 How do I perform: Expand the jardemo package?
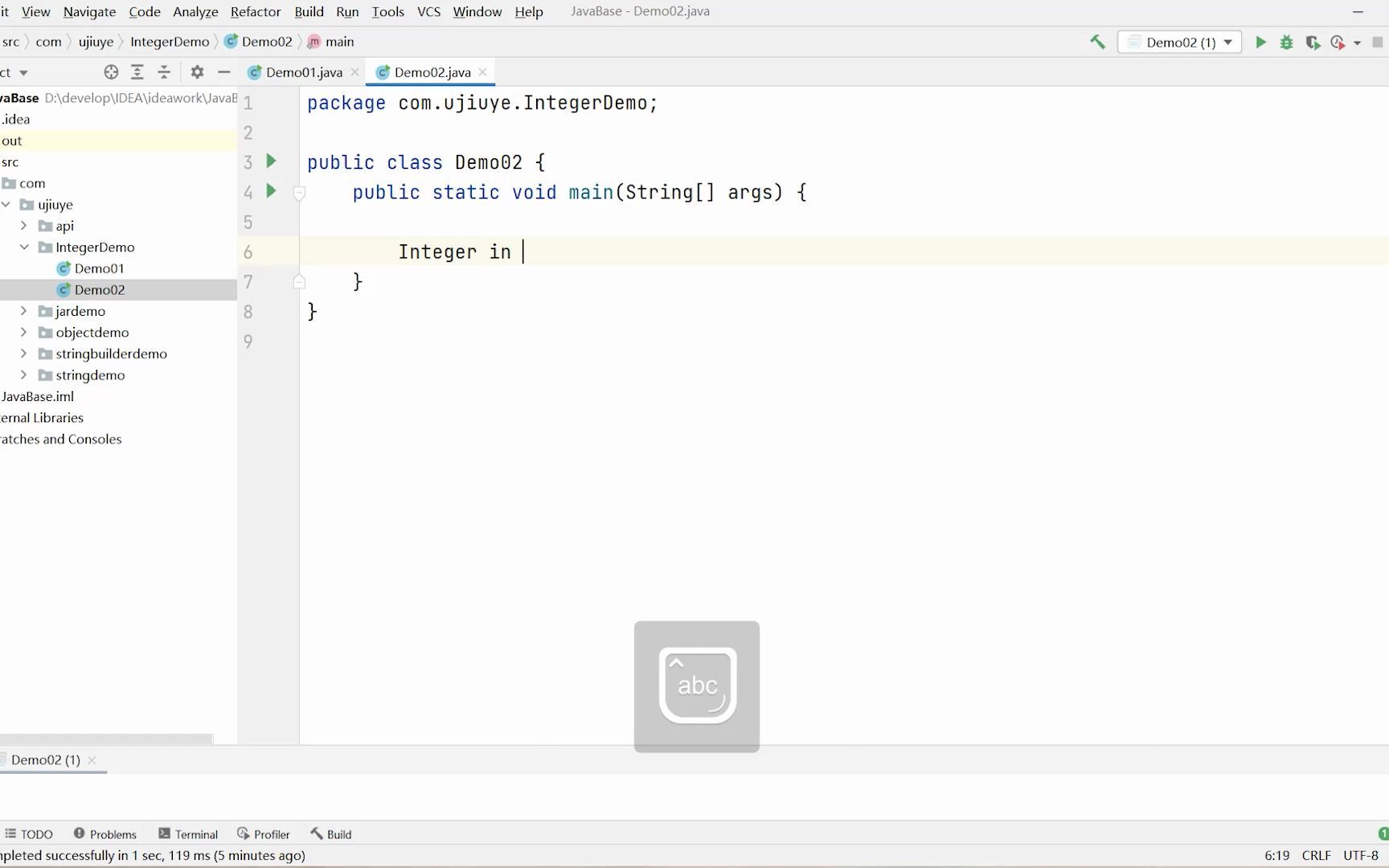point(24,311)
